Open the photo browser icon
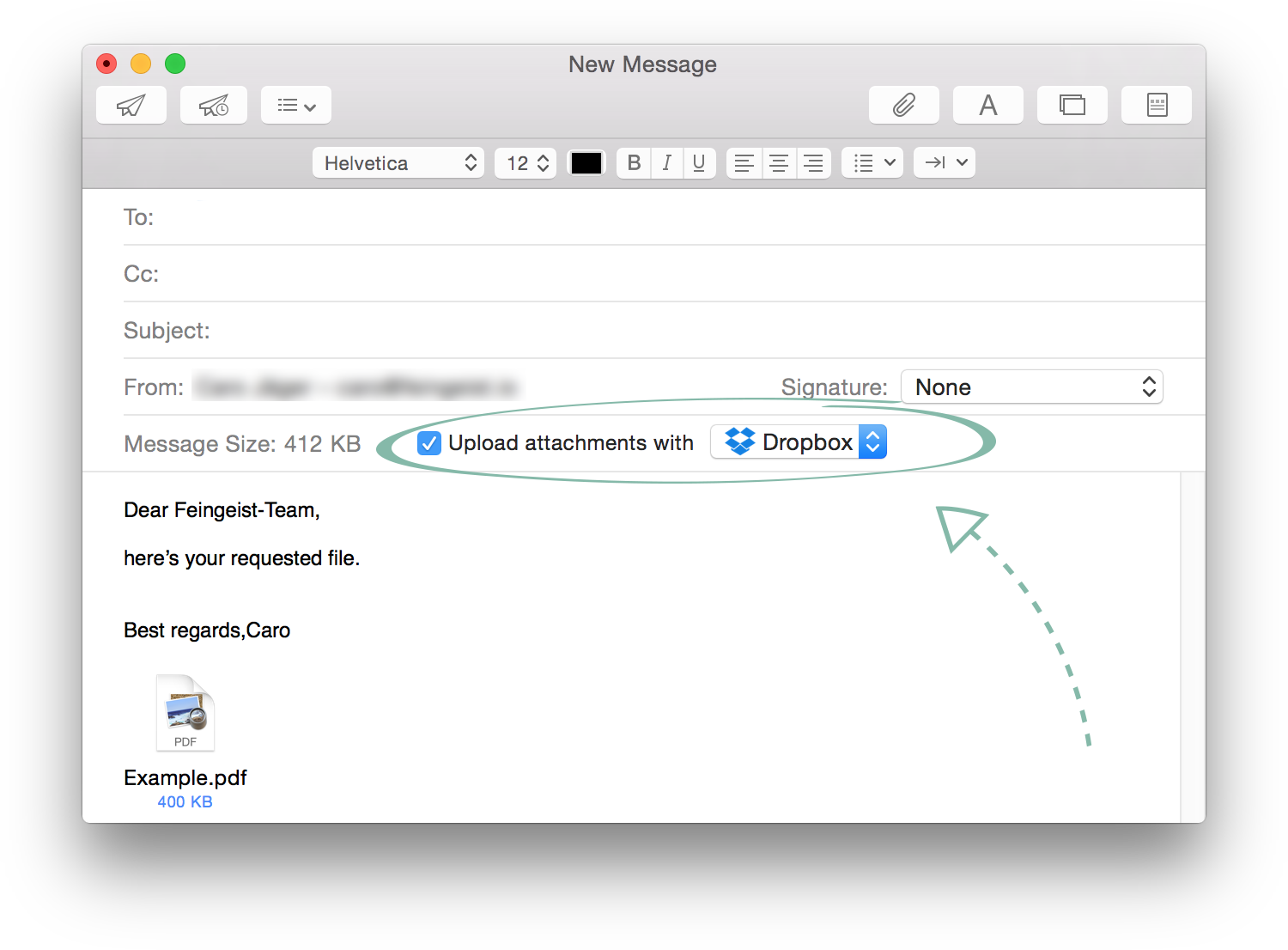Screen dimensions: 1288x950 click(x=1072, y=105)
